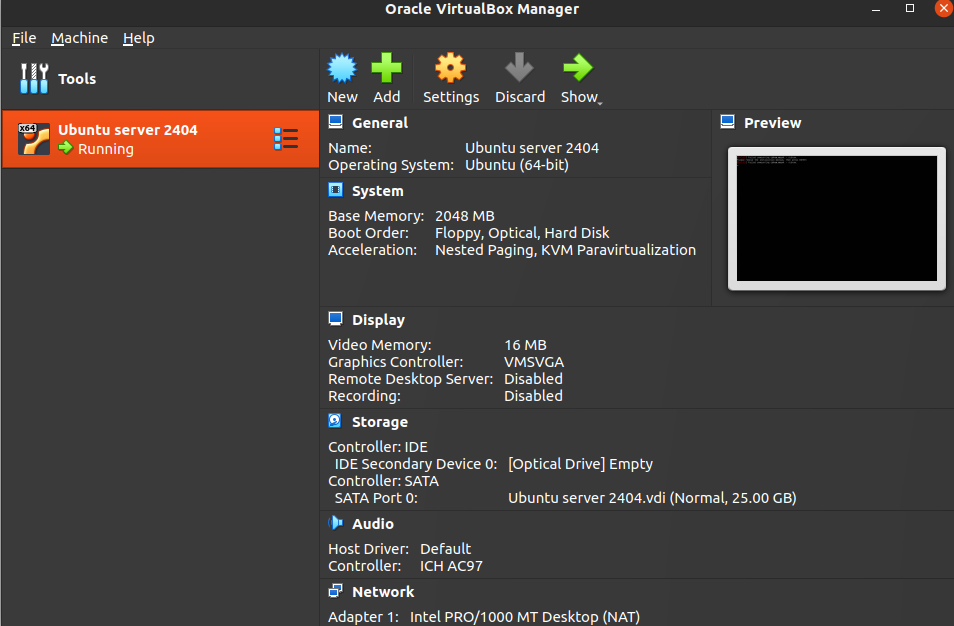This screenshot has width=954, height=626.
Task: Click the VM preview thumbnail
Action: coord(836,218)
